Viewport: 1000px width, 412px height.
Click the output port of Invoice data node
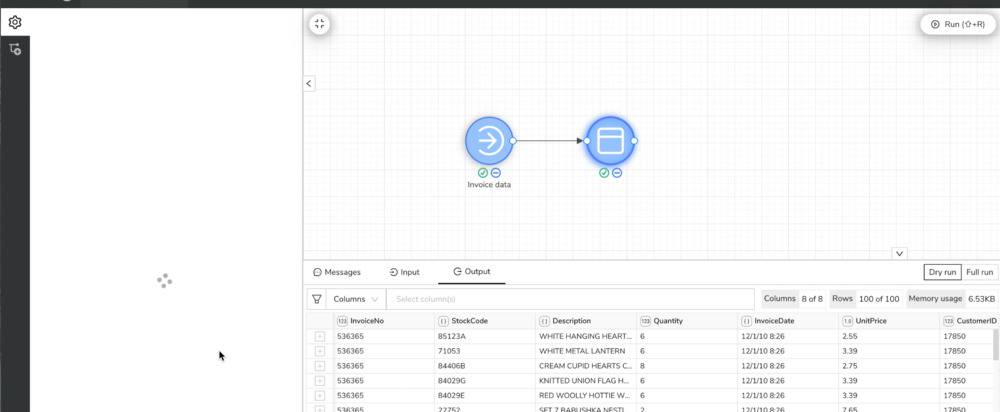coord(513,141)
